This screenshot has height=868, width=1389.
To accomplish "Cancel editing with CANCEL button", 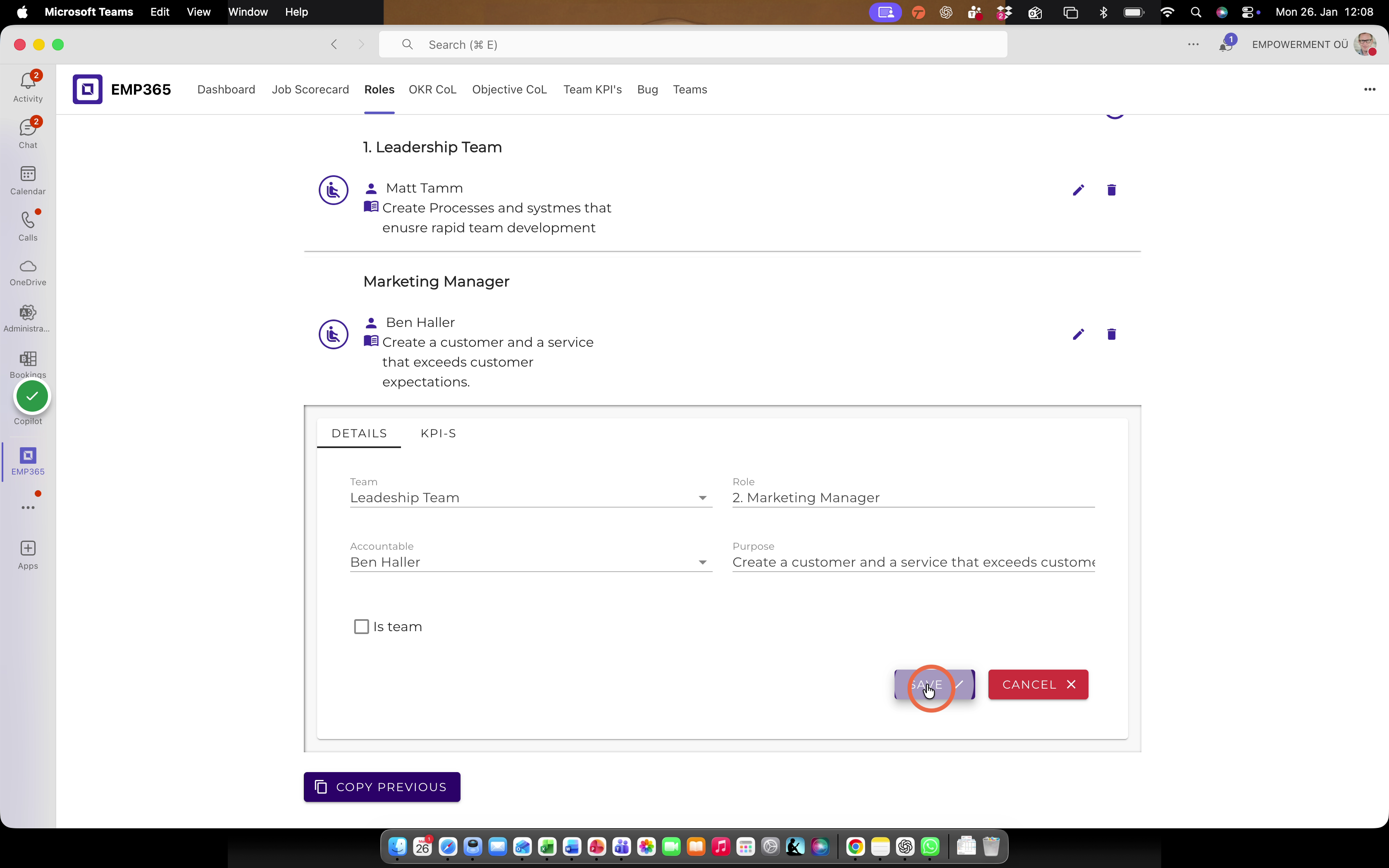I will point(1038,684).
